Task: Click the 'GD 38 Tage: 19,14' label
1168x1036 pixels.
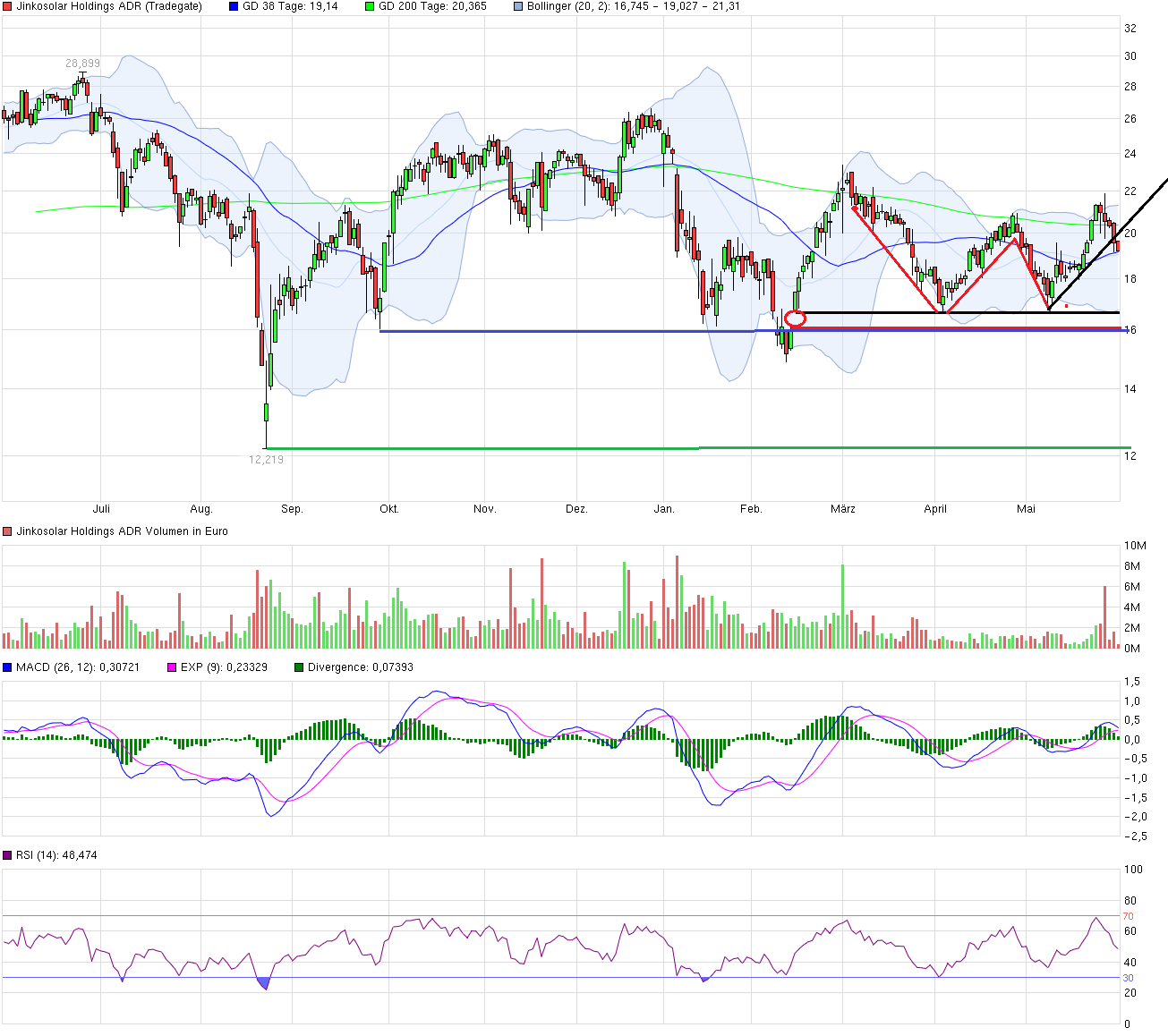Action: 290,6
